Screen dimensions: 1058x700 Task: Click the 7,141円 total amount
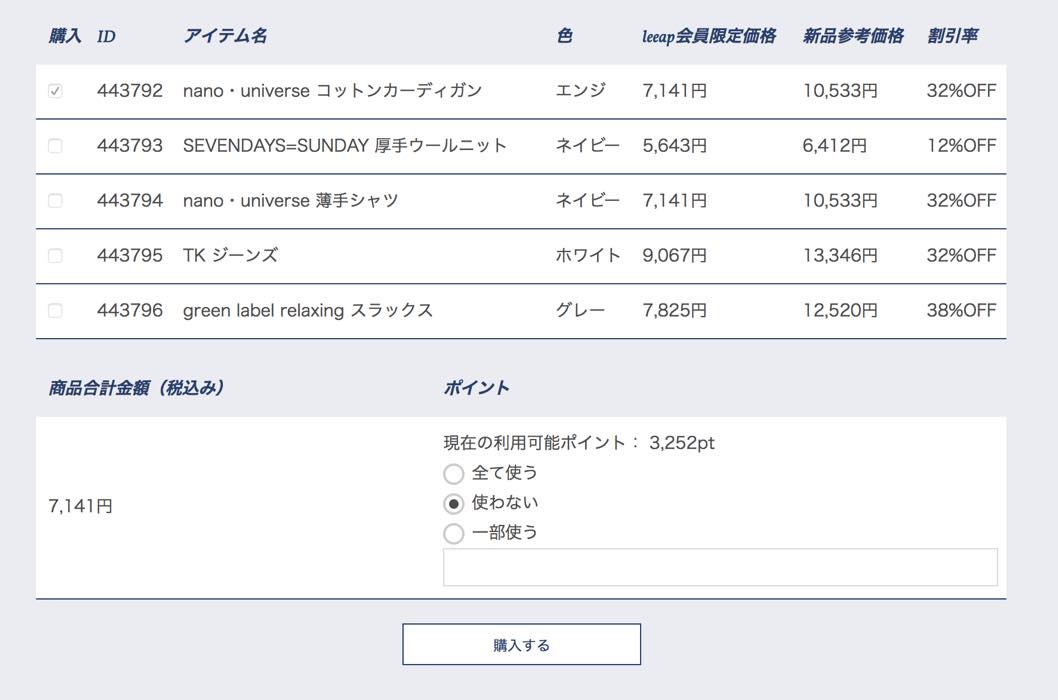pyautogui.click(x=80, y=506)
